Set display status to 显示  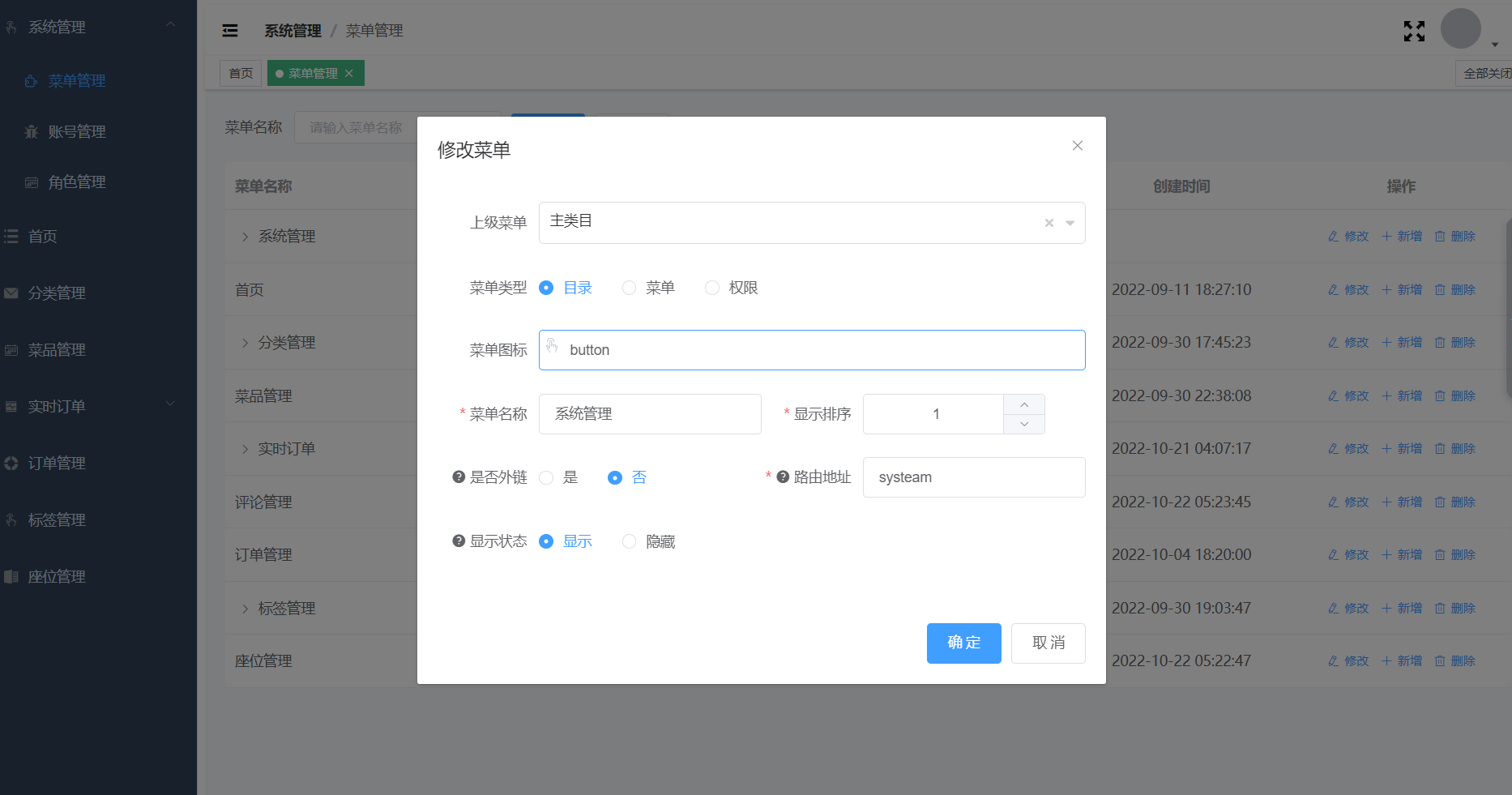pos(566,541)
